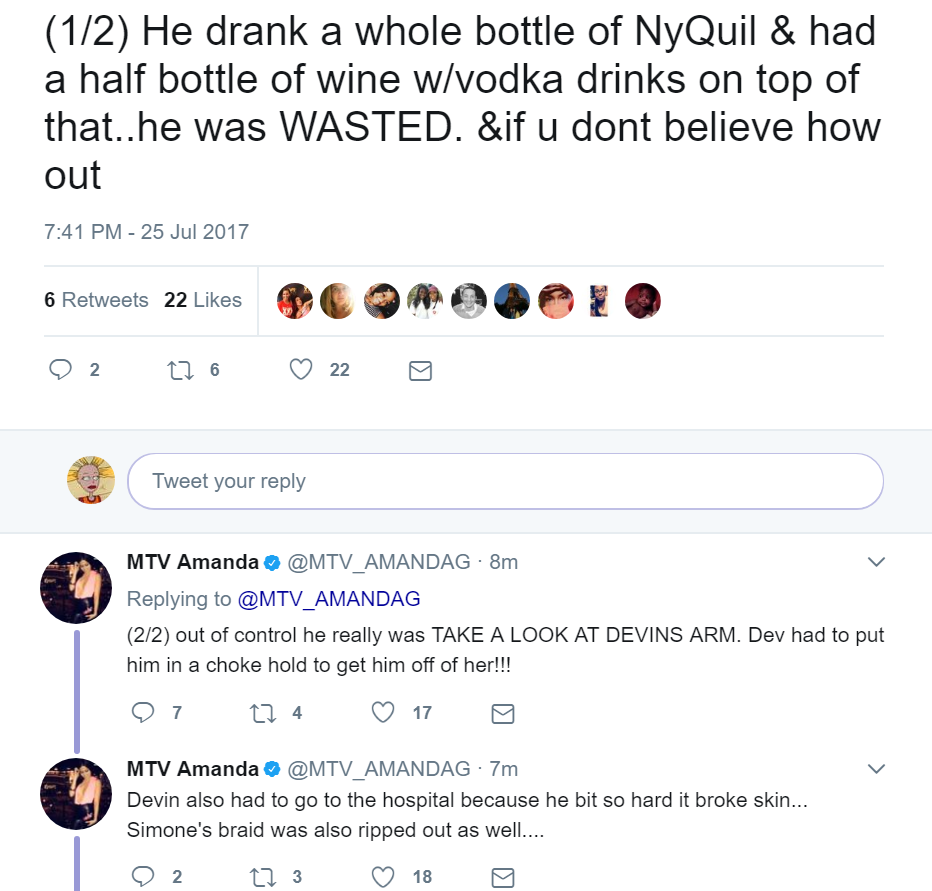Viewport: 932px width, 891px height.
Task: Retweet the Devin hospital tweet
Action: pos(263,877)
